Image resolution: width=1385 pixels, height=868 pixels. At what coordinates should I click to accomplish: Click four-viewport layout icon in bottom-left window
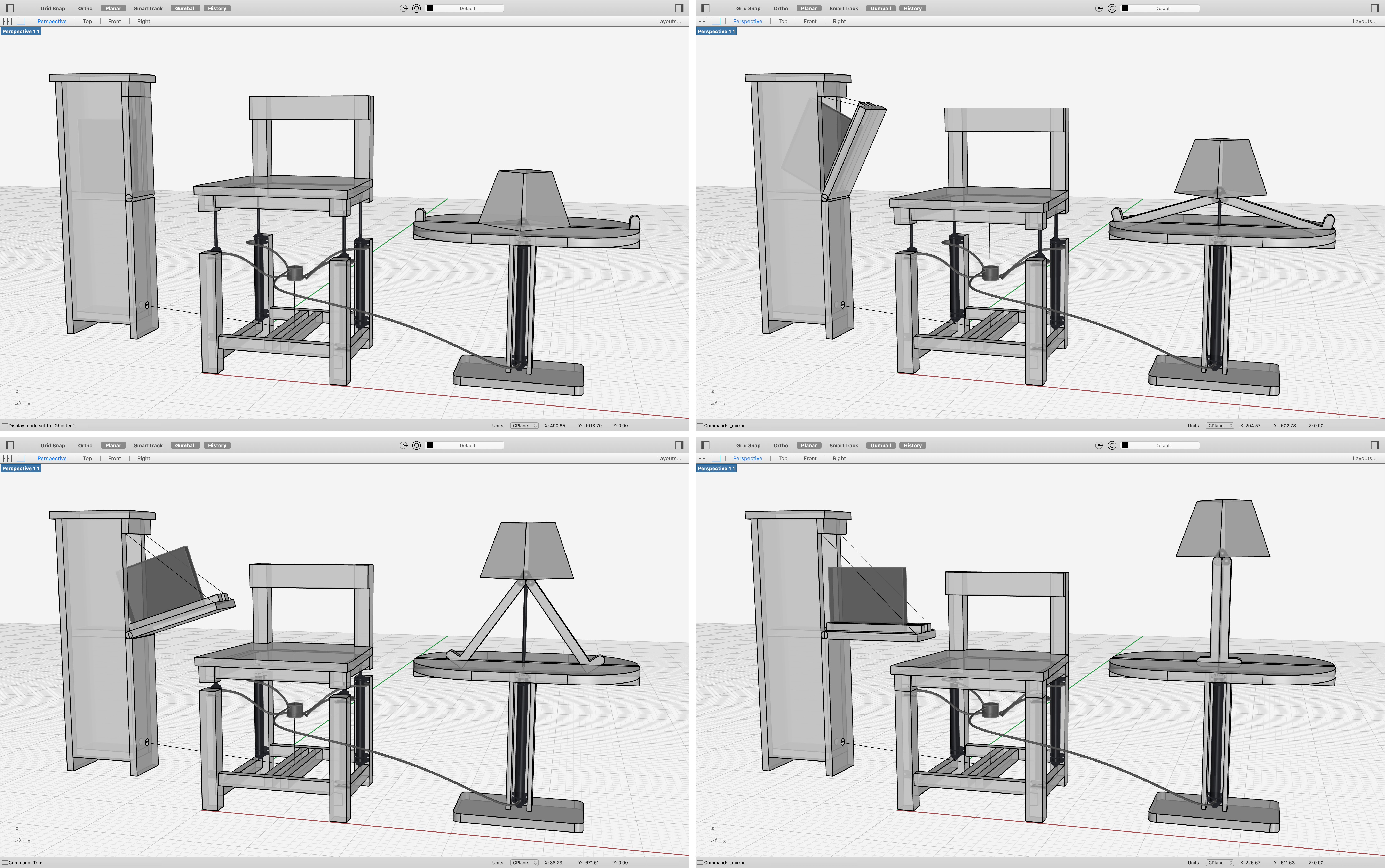tap(7, 458)
